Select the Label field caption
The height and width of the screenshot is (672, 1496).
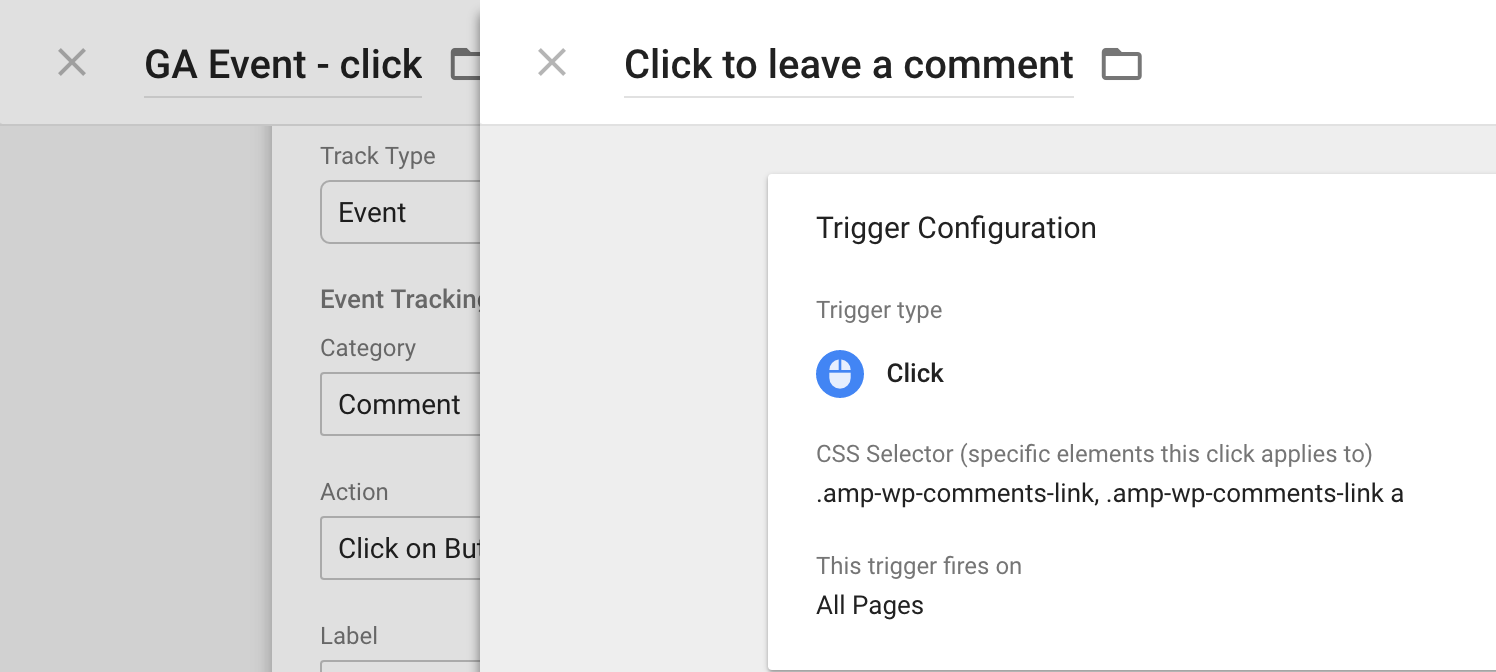click(x=349, y=636)
